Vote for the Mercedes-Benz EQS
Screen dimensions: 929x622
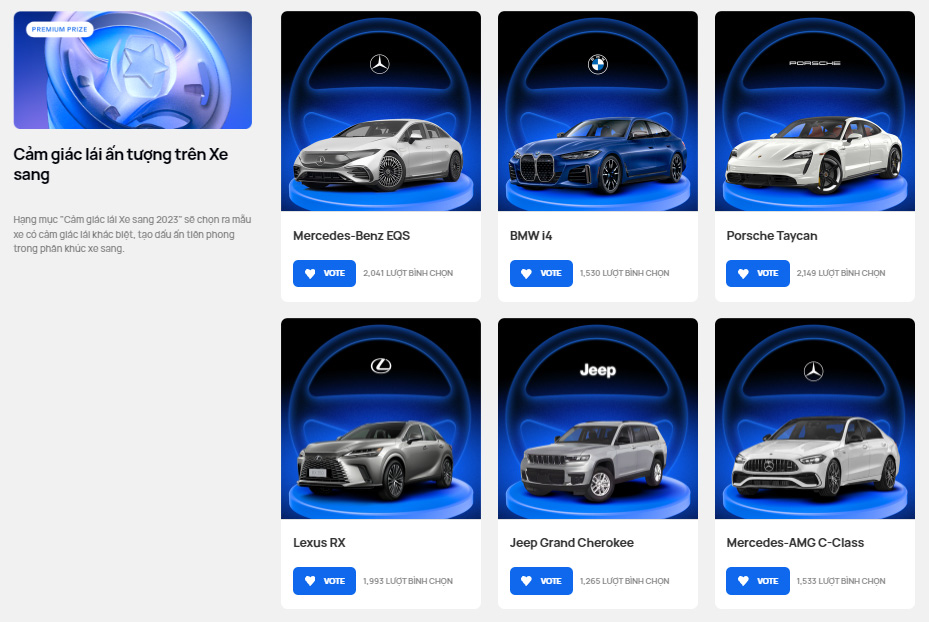tap(324, 273)
